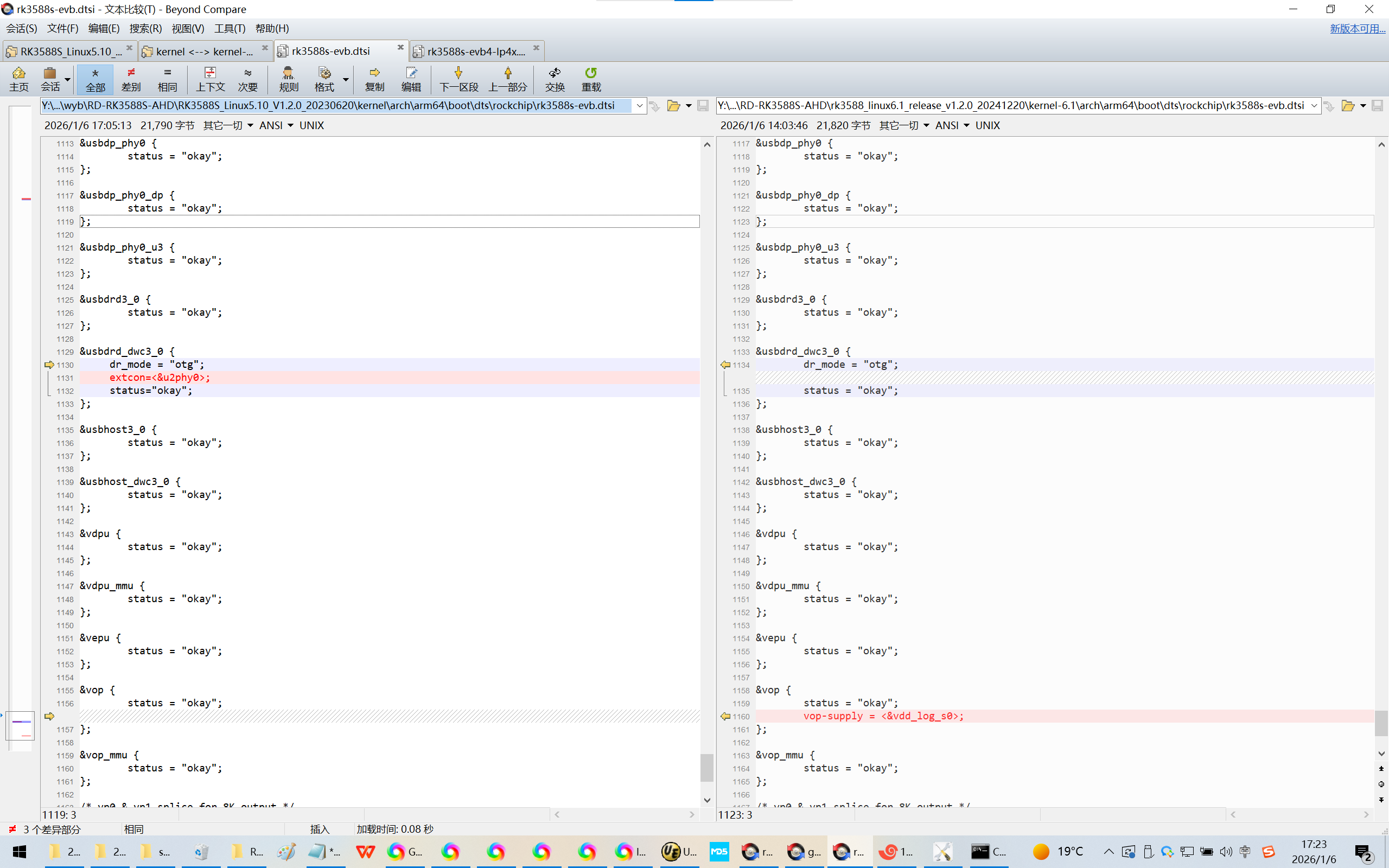Close the rk3588s-evb4-lp4x tab
Viewport: 1389px width, 868px height.
536,48
